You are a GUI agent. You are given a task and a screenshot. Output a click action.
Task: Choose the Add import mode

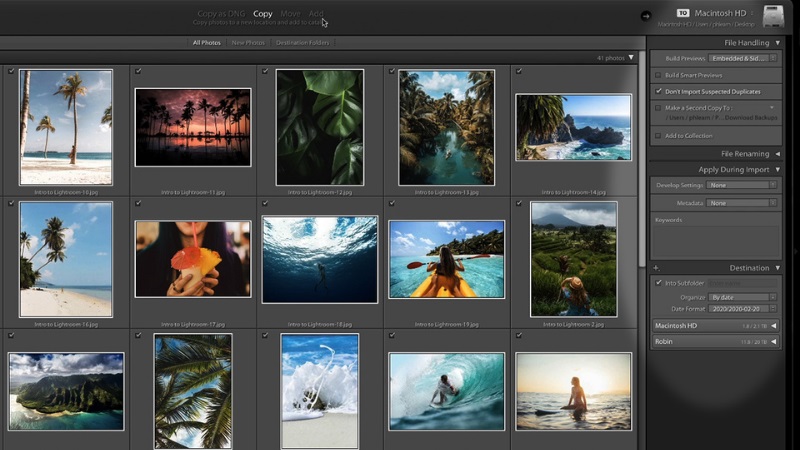pyautogui.click(x=316, y=14)
